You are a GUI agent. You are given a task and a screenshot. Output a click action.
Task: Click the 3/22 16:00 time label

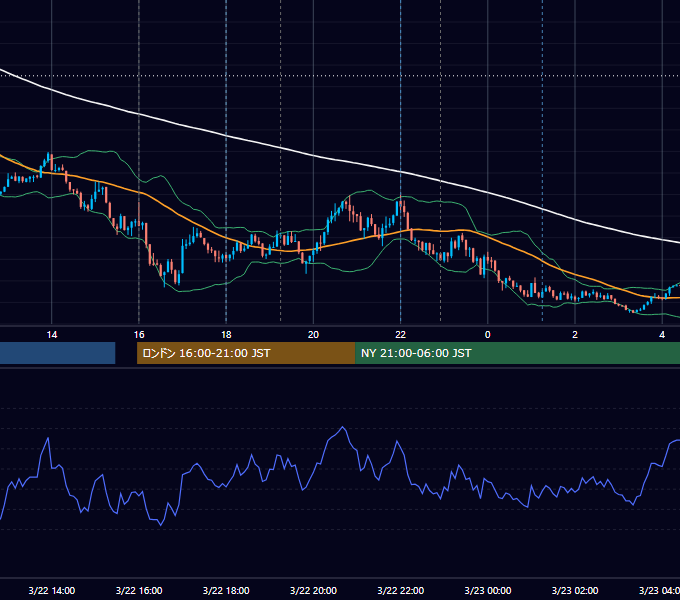[139, 590]
